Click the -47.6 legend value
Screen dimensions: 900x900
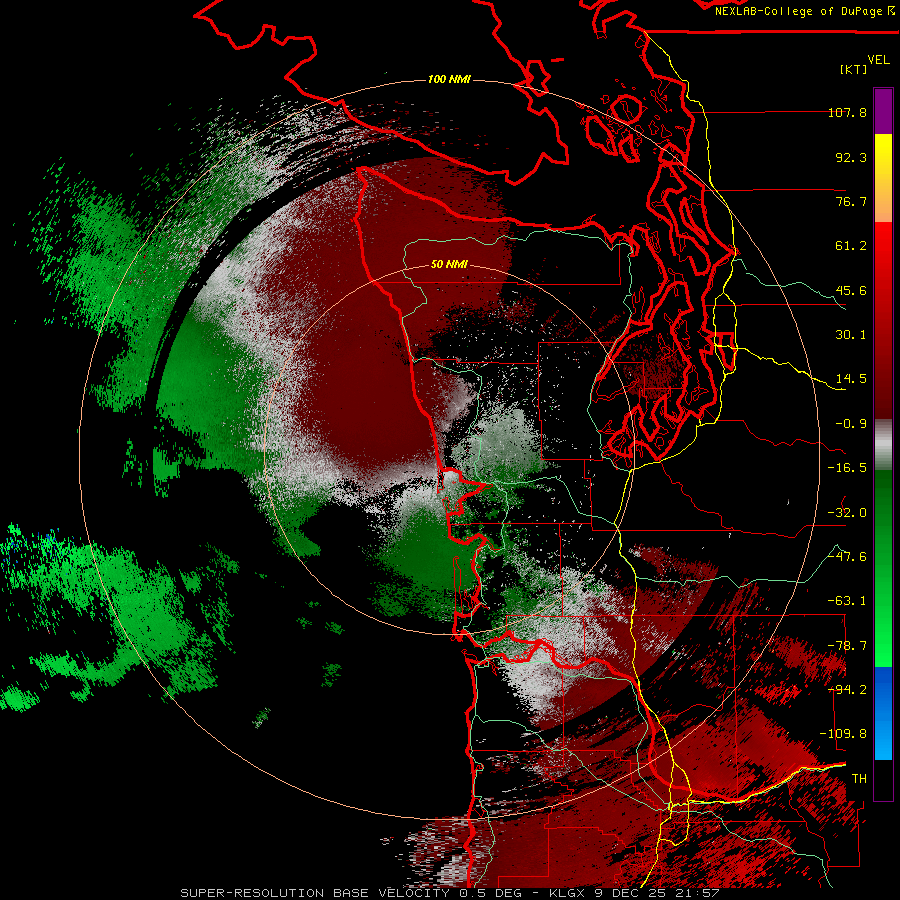[847, 557]
